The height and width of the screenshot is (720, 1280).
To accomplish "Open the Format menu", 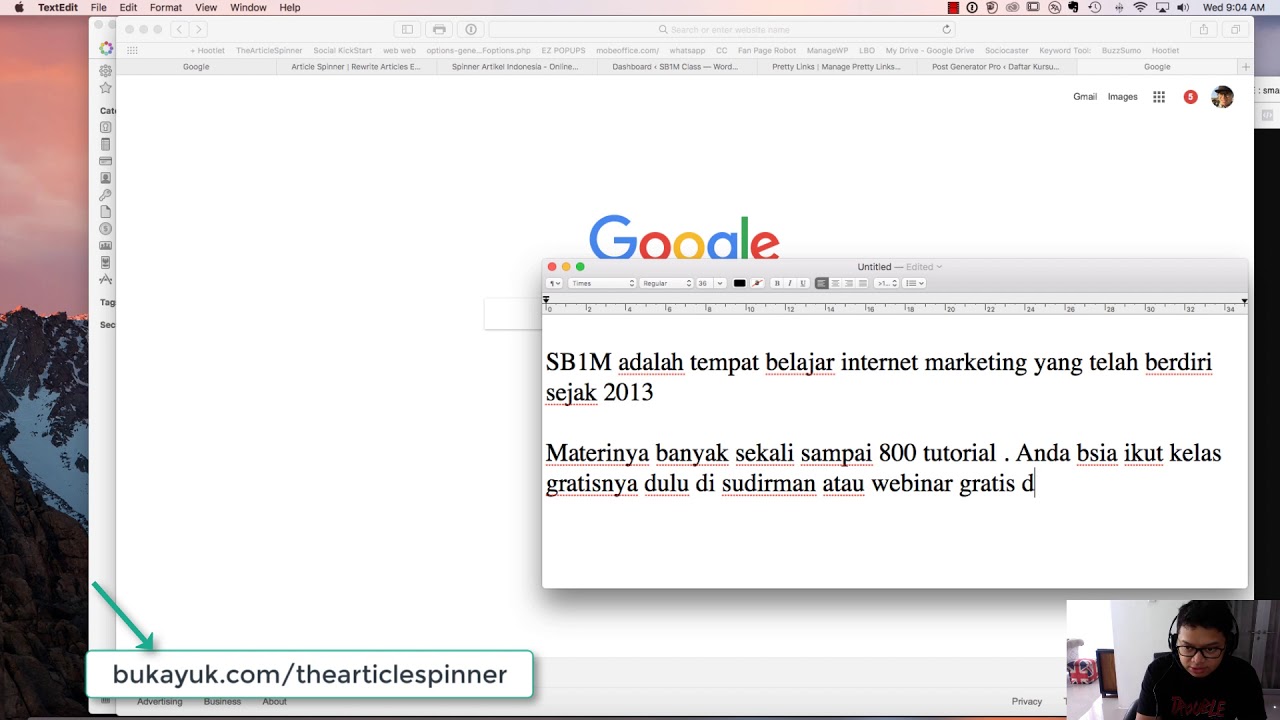I will [x=166, y=7].
